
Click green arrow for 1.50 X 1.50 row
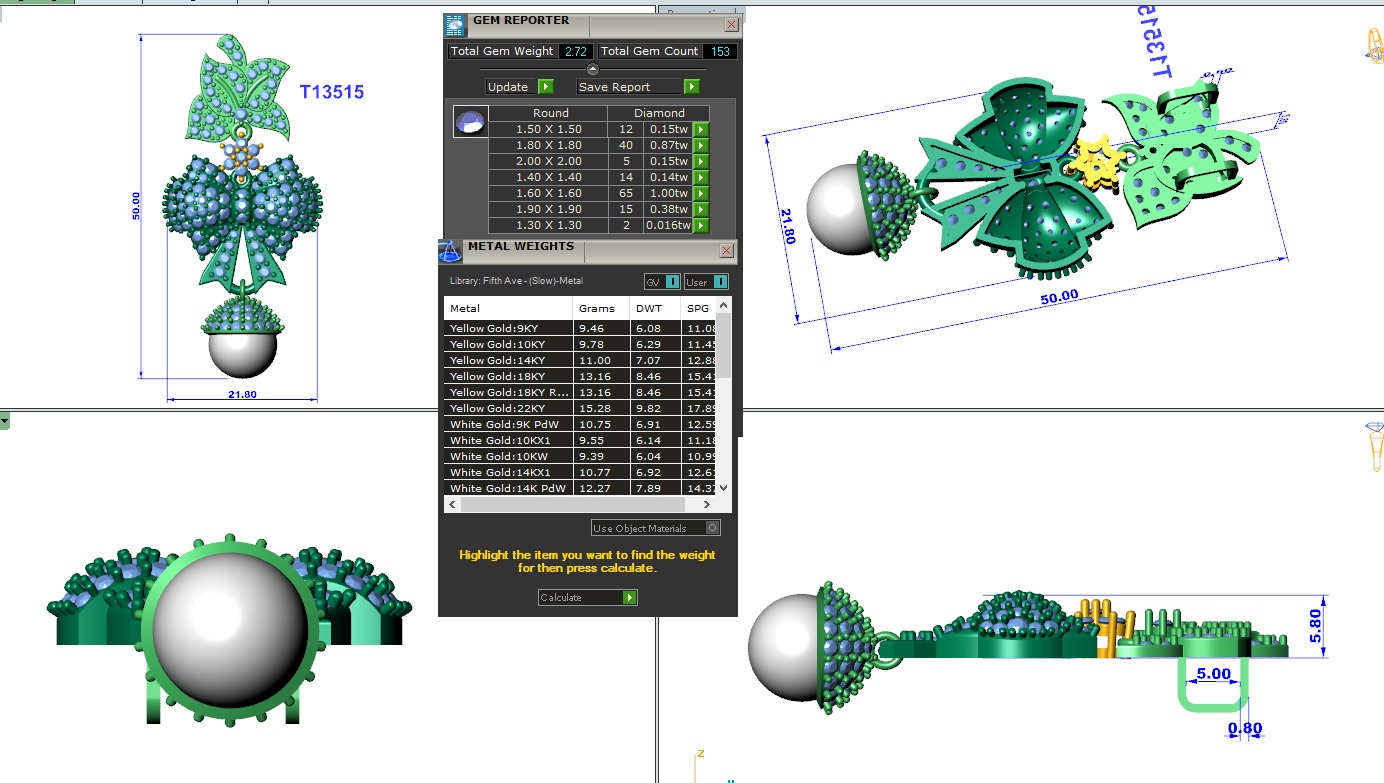[701, 129]
